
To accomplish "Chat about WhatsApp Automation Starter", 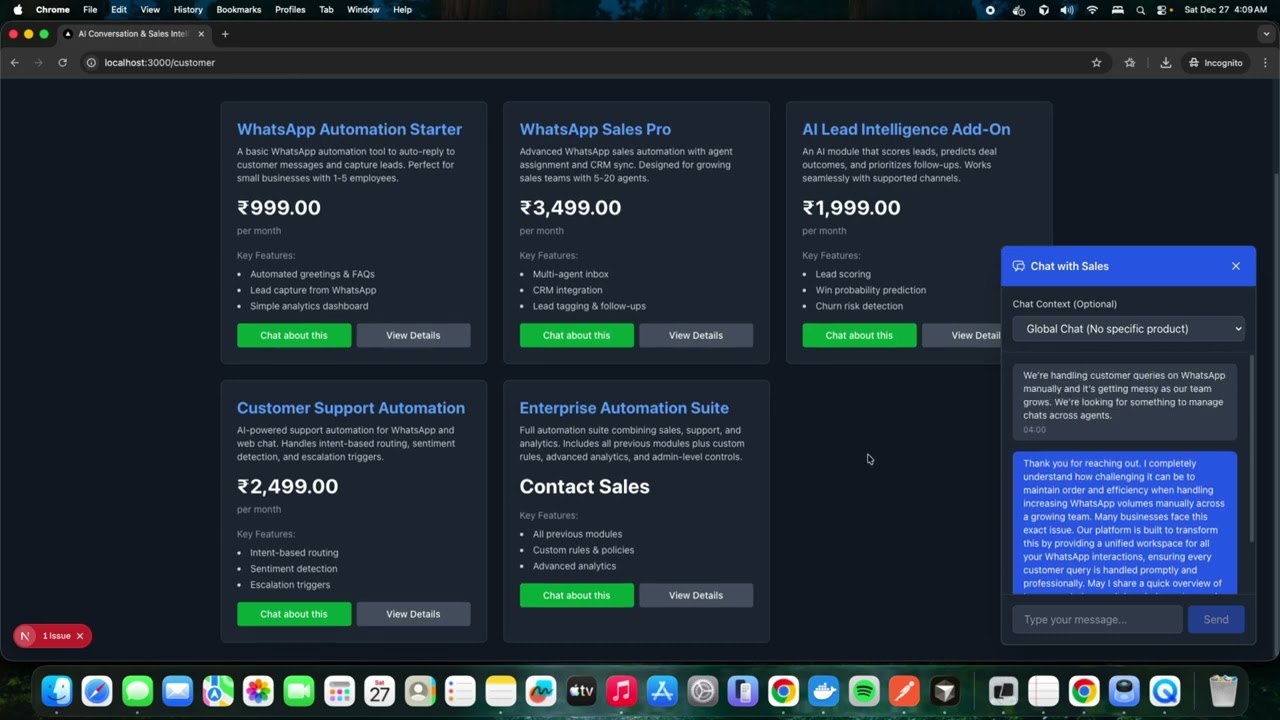I will coord(294,335).
